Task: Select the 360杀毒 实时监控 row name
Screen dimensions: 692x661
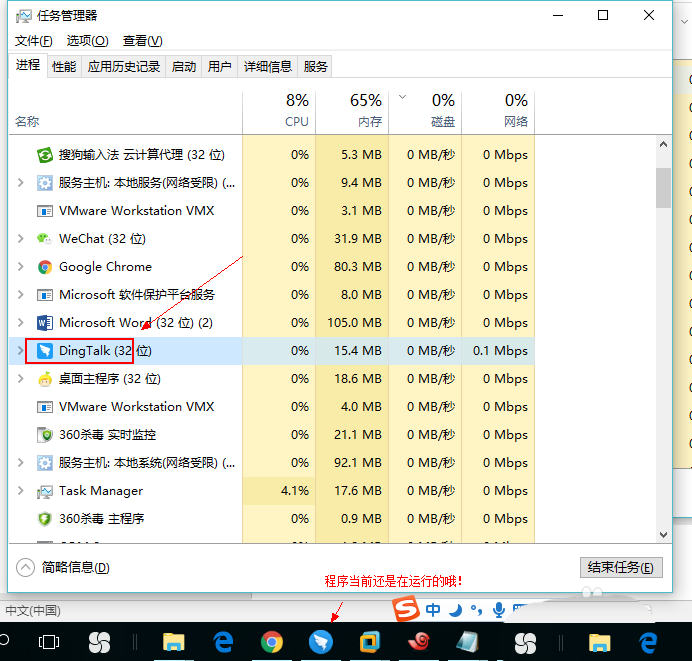Action: pyautogui.click(x=108, y=435)
